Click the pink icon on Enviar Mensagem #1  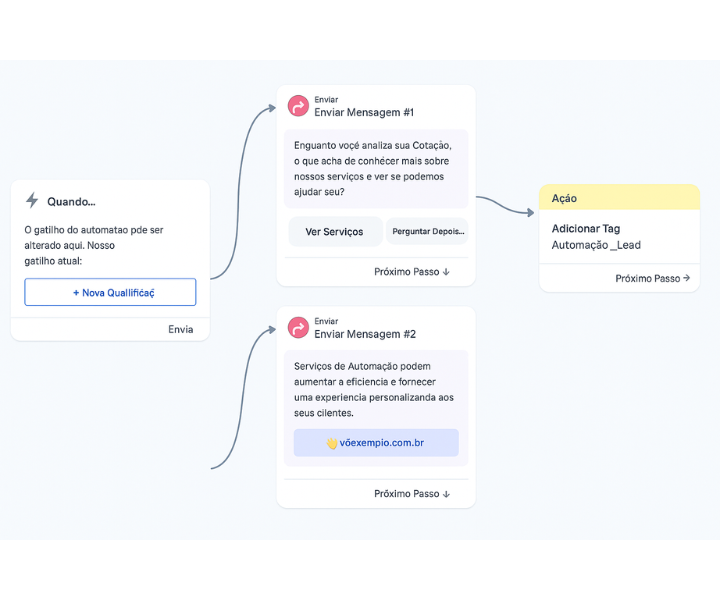pyautogui.click(x=298, y=106)
